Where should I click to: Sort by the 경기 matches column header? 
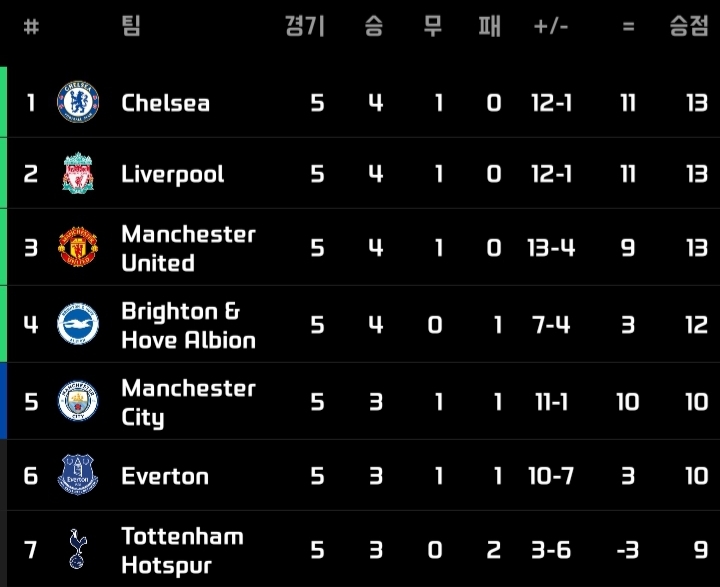tap(305, 26)
